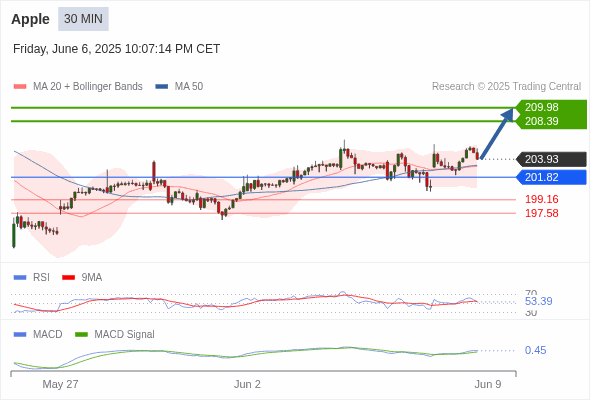Click the MACD value 0.45 label

tap(535, 350)
